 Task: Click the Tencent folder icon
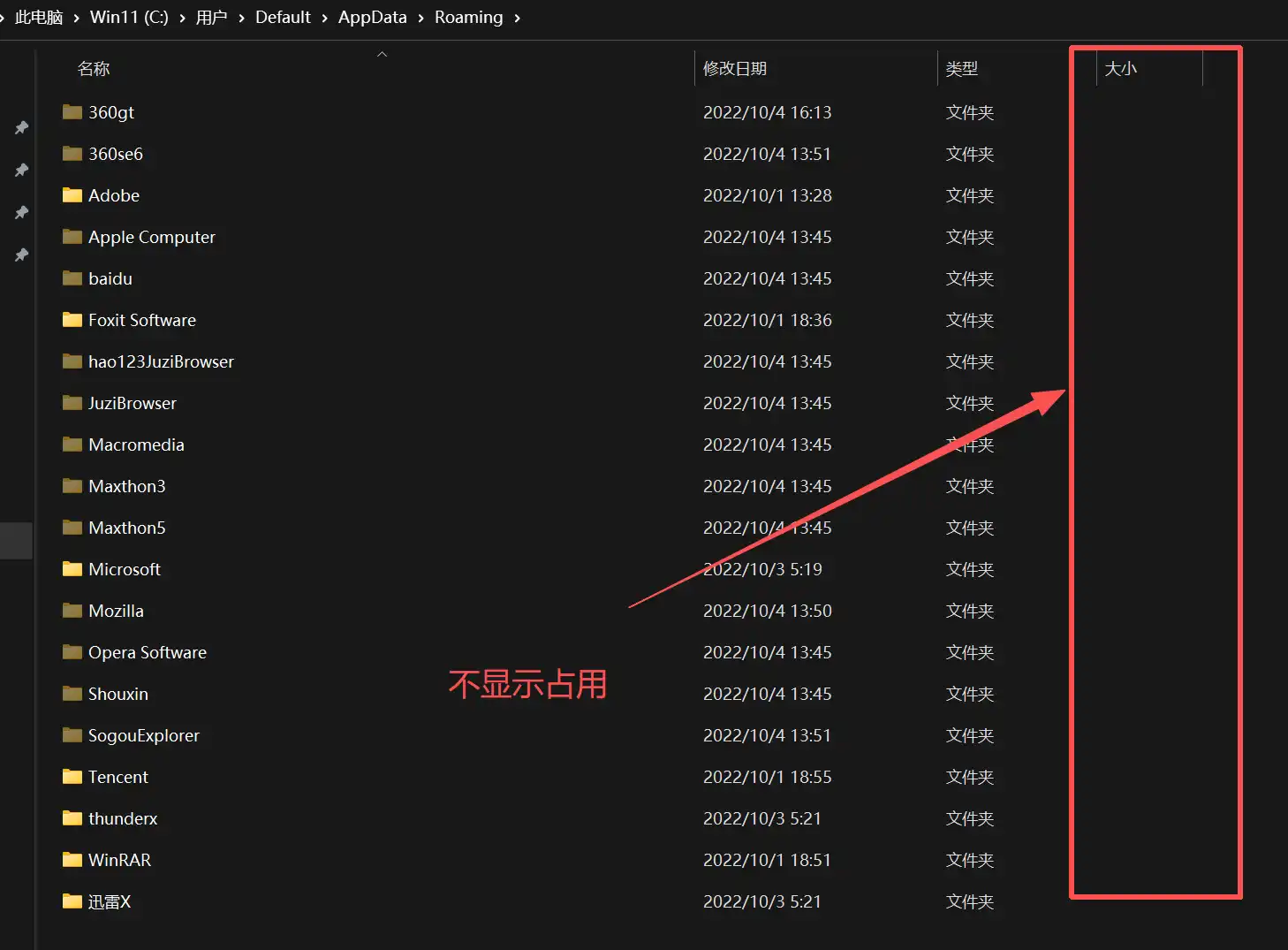(72, 777)
